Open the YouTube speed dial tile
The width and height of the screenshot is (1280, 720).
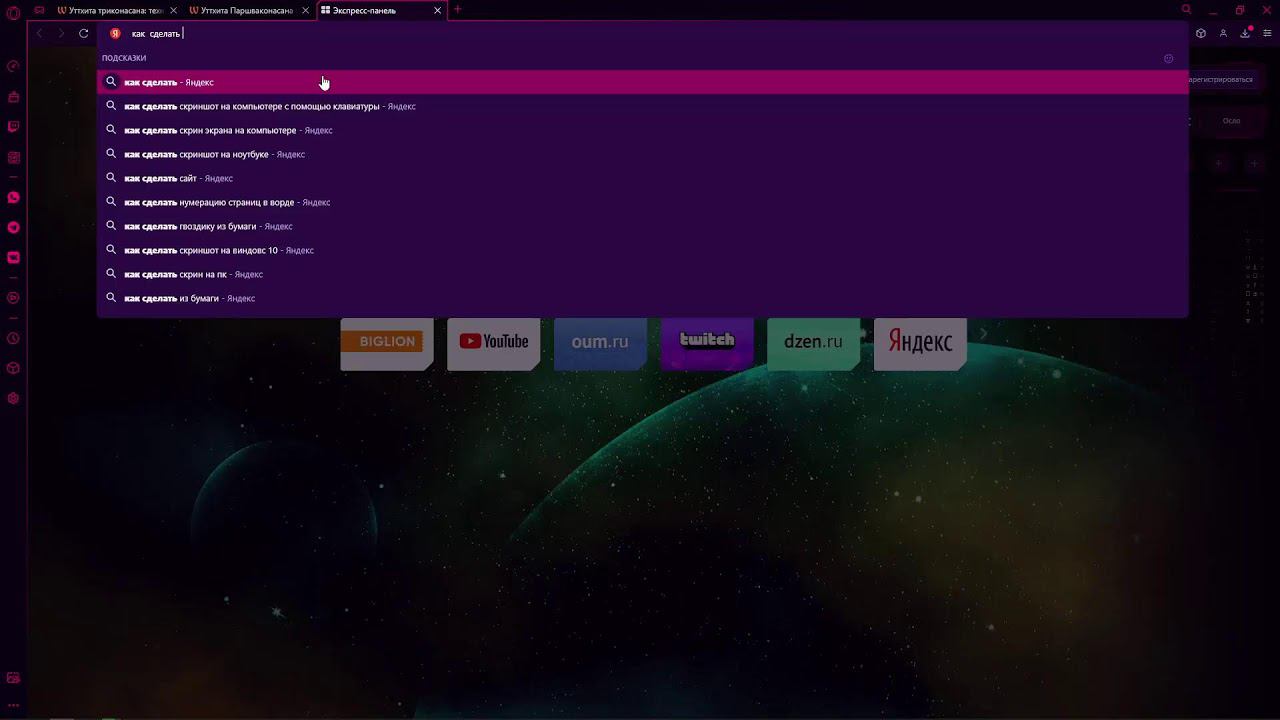click(x=494, y=343)
